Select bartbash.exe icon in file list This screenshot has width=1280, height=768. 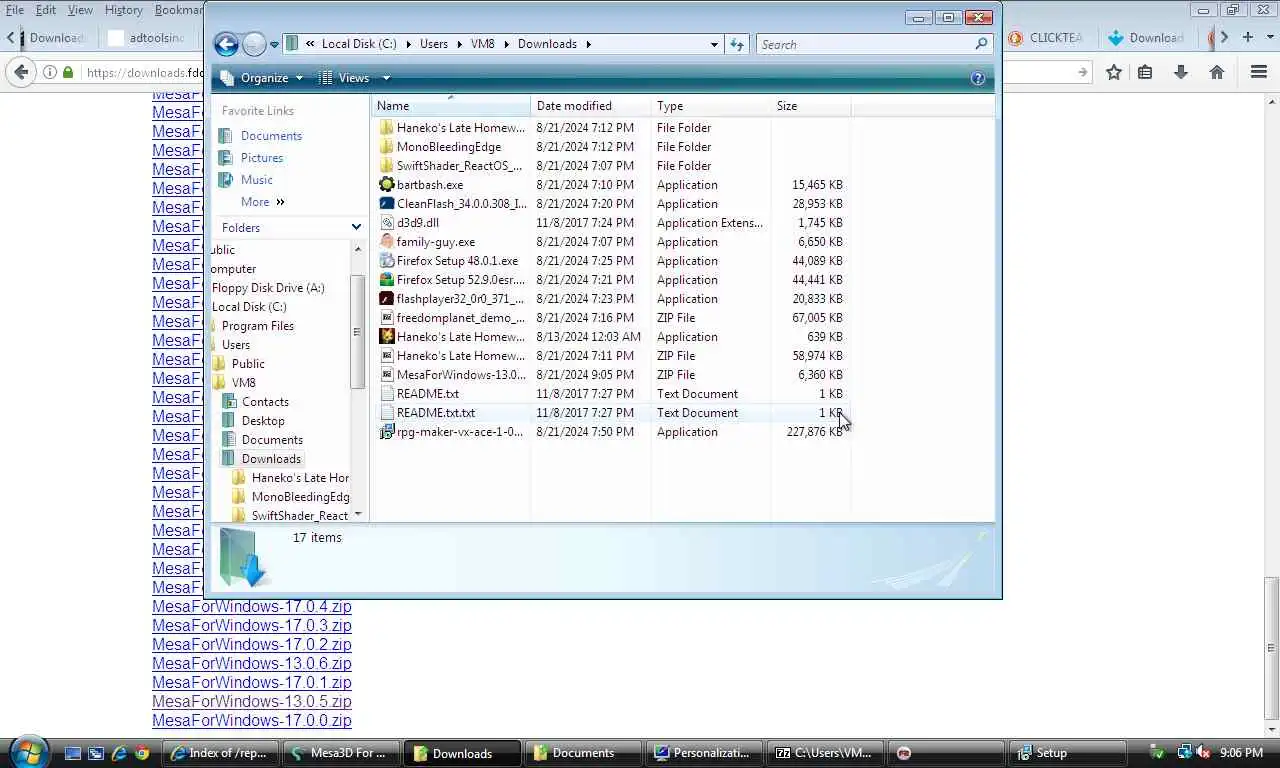(x=387, y=185)
